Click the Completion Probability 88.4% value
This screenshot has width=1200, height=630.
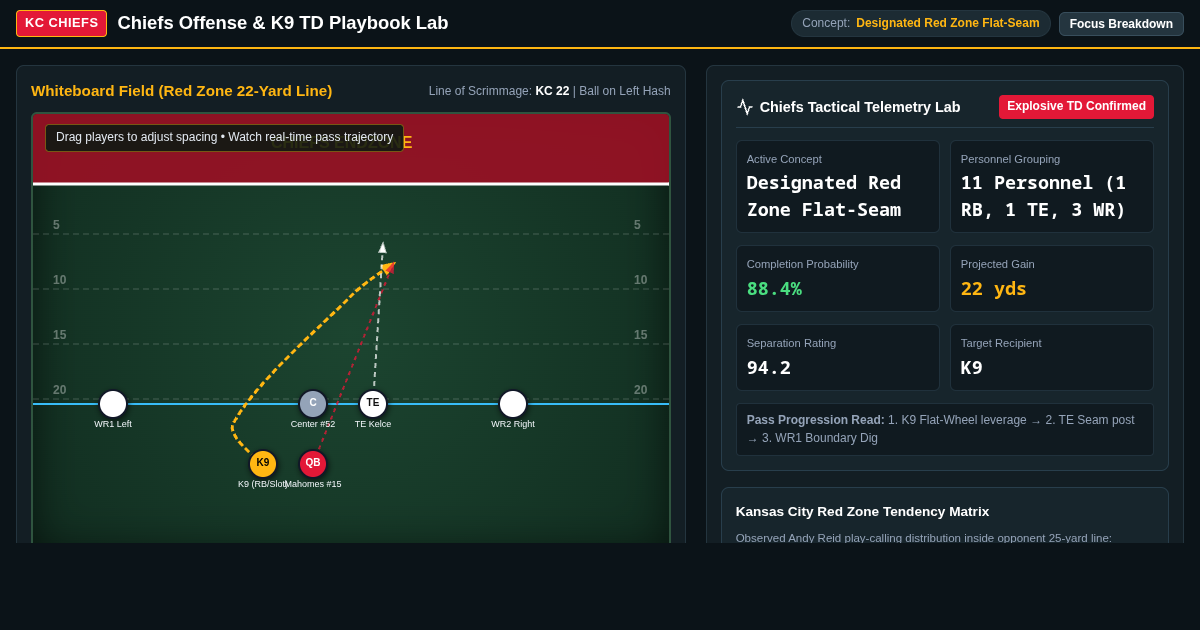(774, 289)
